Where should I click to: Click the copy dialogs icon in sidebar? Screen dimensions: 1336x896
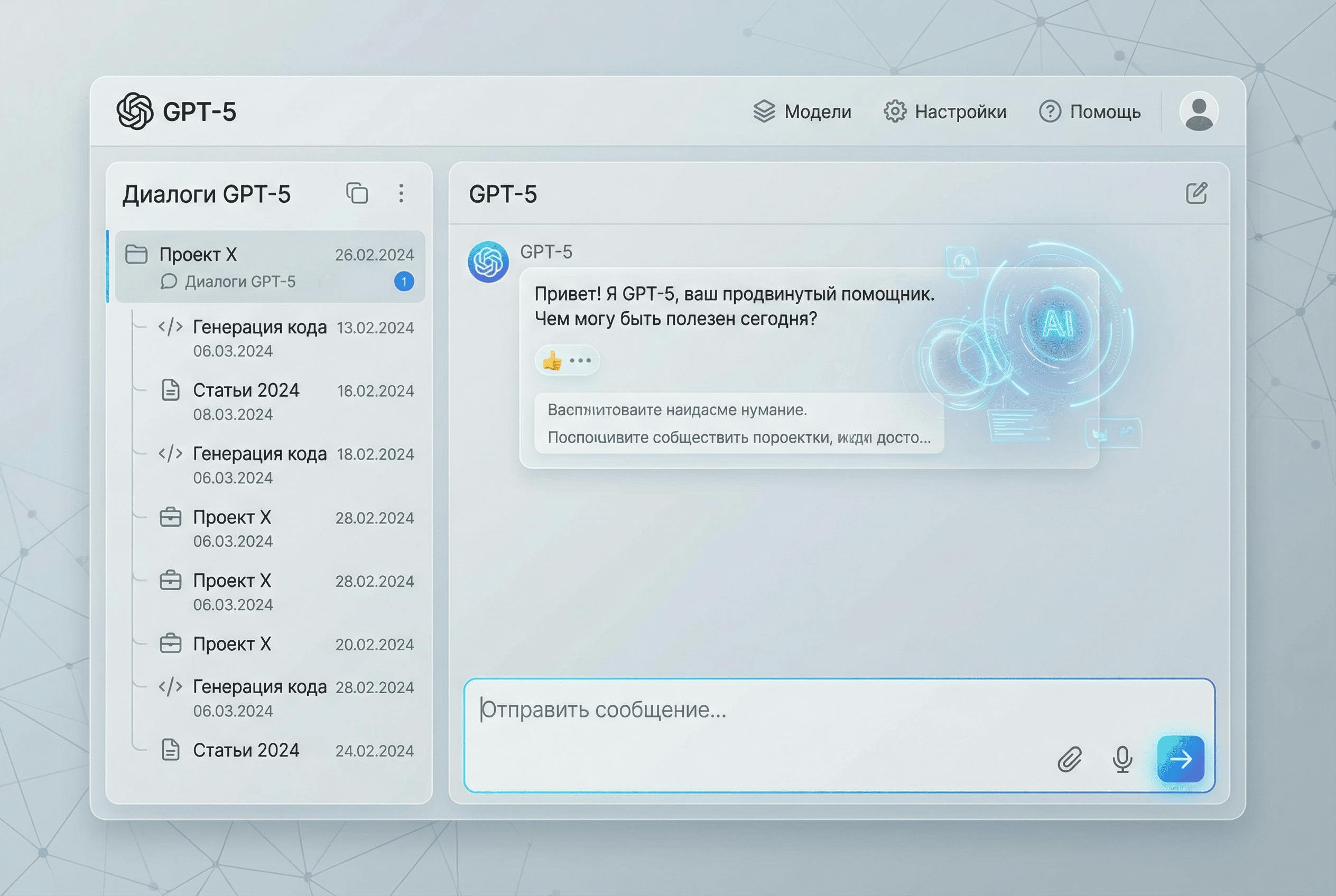(x=357, y=193)
